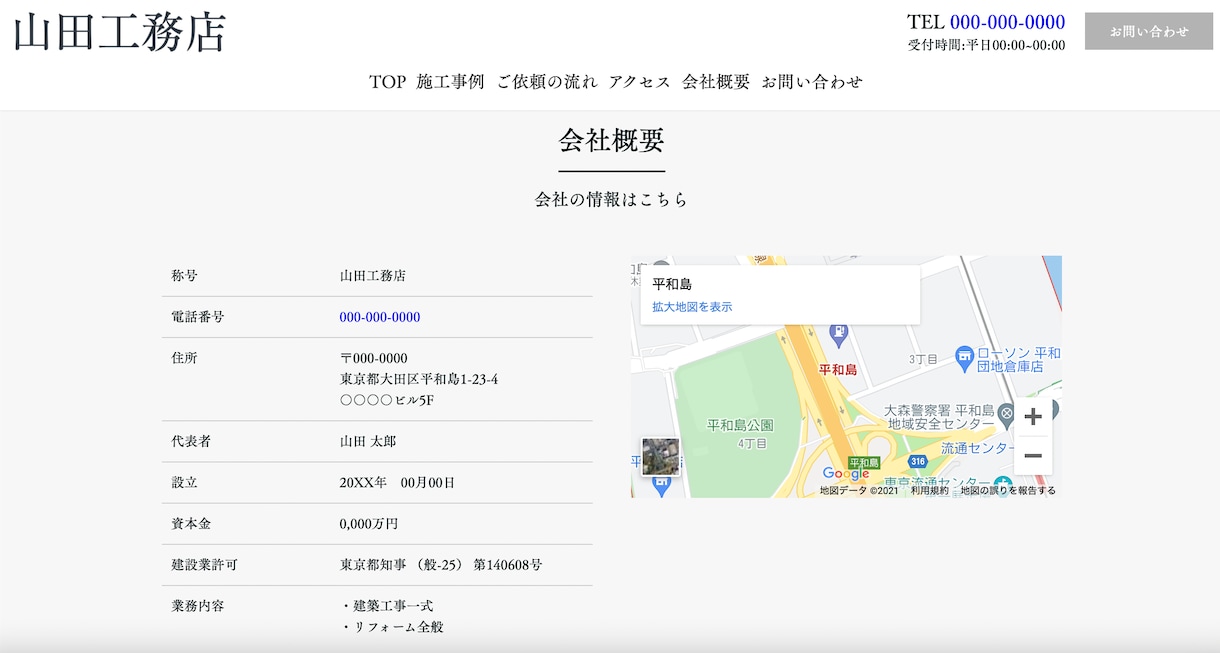Screen dimensions: 1220x653
Task: Click the founding date 20XX年 00月00日
Action: coord(398,482)
